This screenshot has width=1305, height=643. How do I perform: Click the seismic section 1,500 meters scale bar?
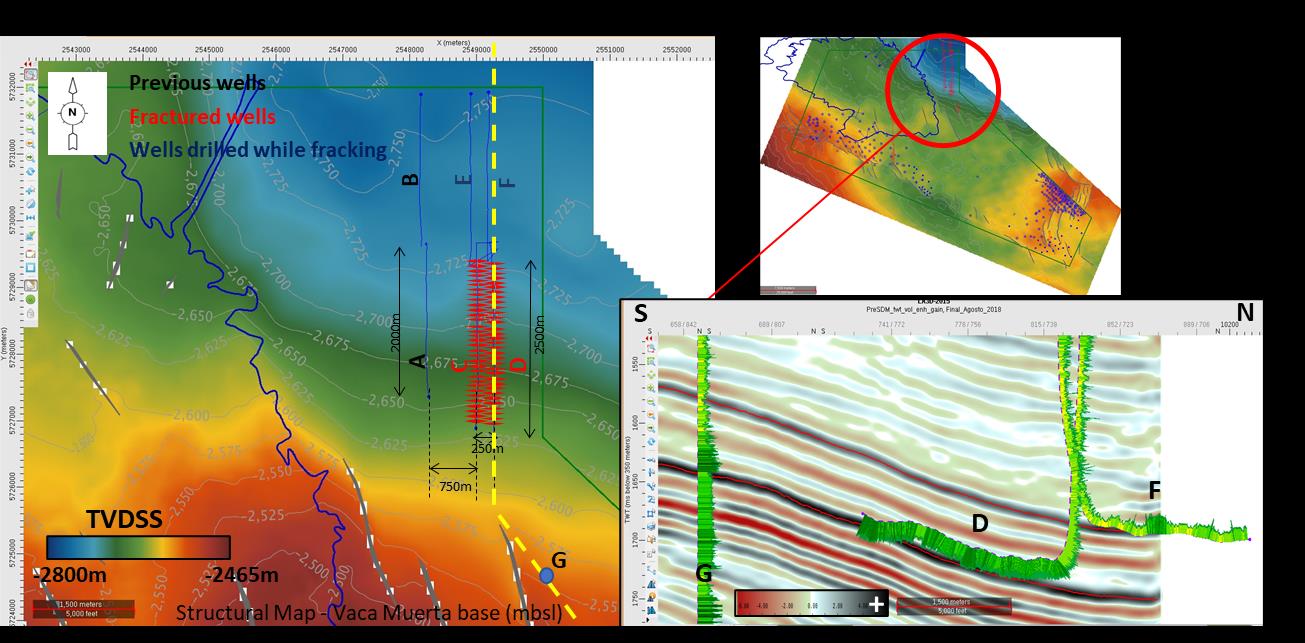coord(954,605)
